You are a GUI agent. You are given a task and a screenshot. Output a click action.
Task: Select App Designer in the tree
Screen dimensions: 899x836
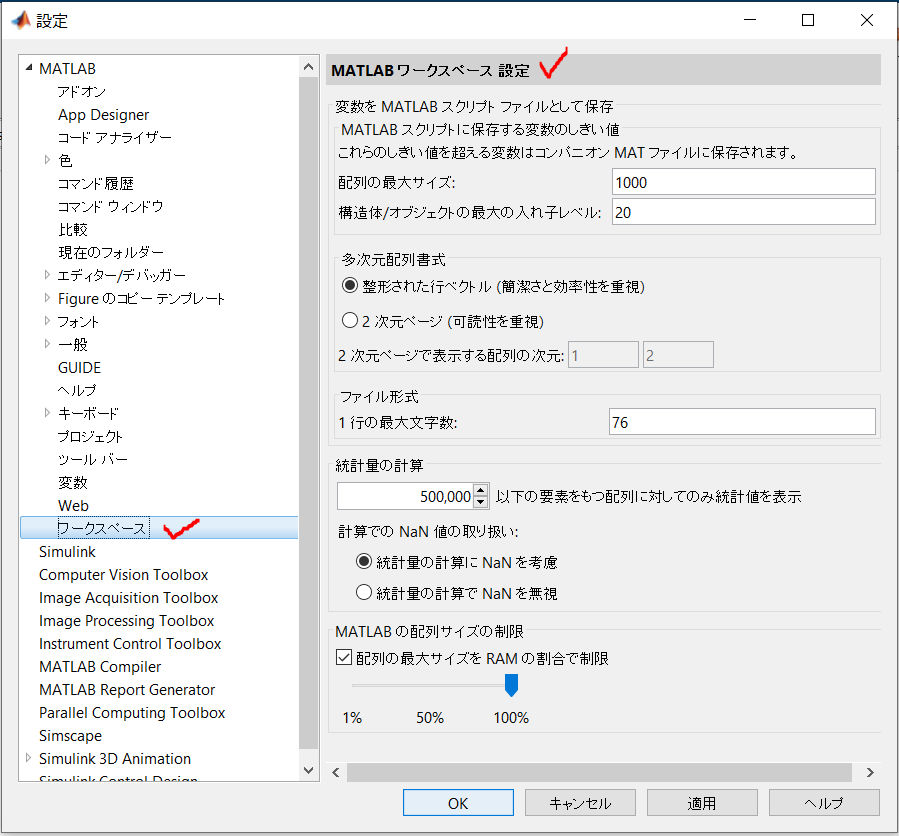pyautogui.click(x=103, y=115)
